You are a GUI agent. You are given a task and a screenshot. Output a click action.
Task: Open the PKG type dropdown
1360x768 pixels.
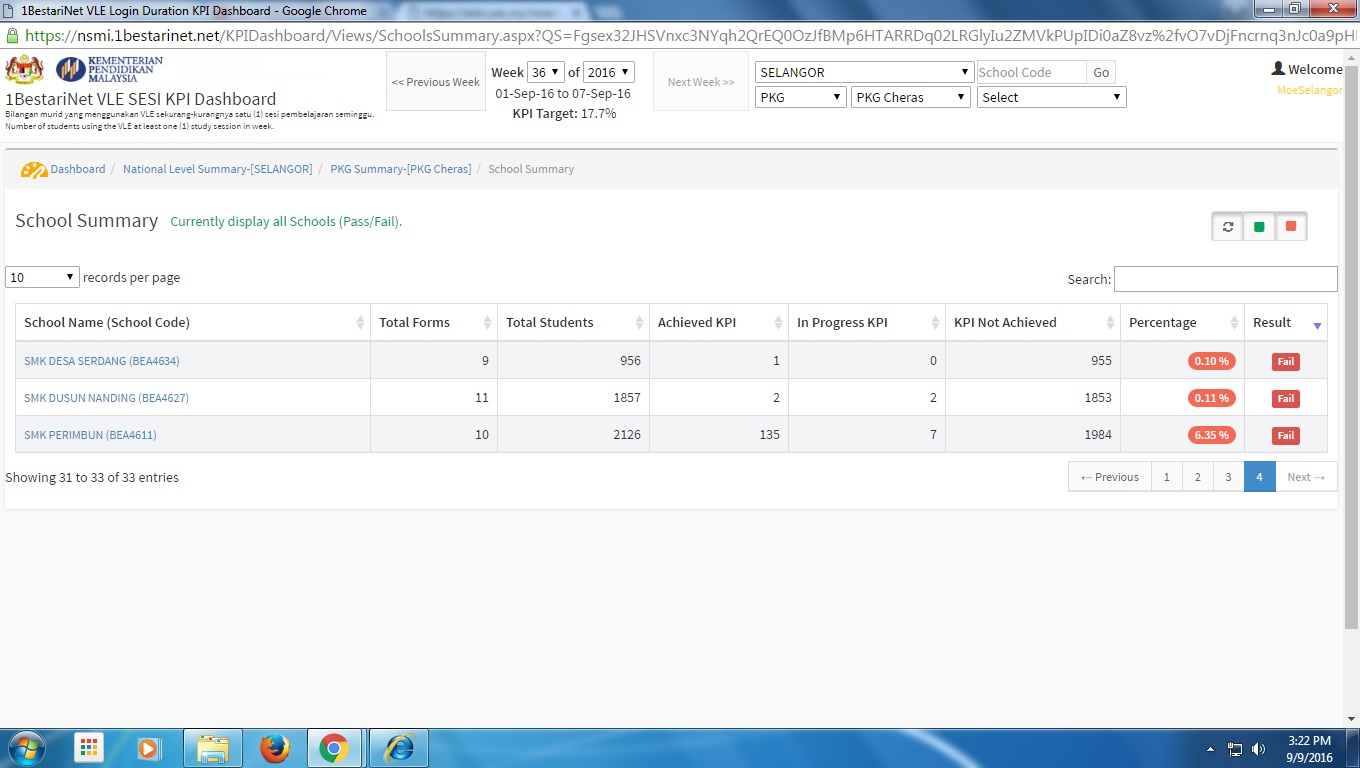801,97
